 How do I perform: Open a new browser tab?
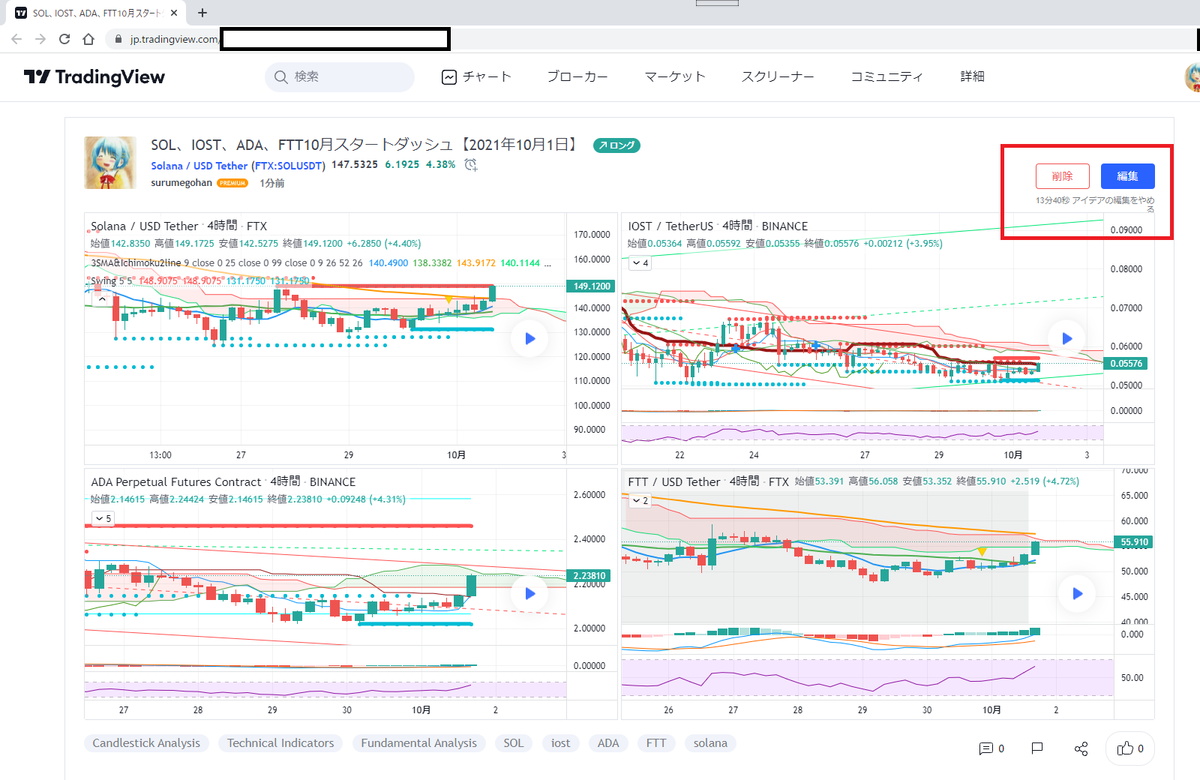pyautogui.click(x=203, y=13)
